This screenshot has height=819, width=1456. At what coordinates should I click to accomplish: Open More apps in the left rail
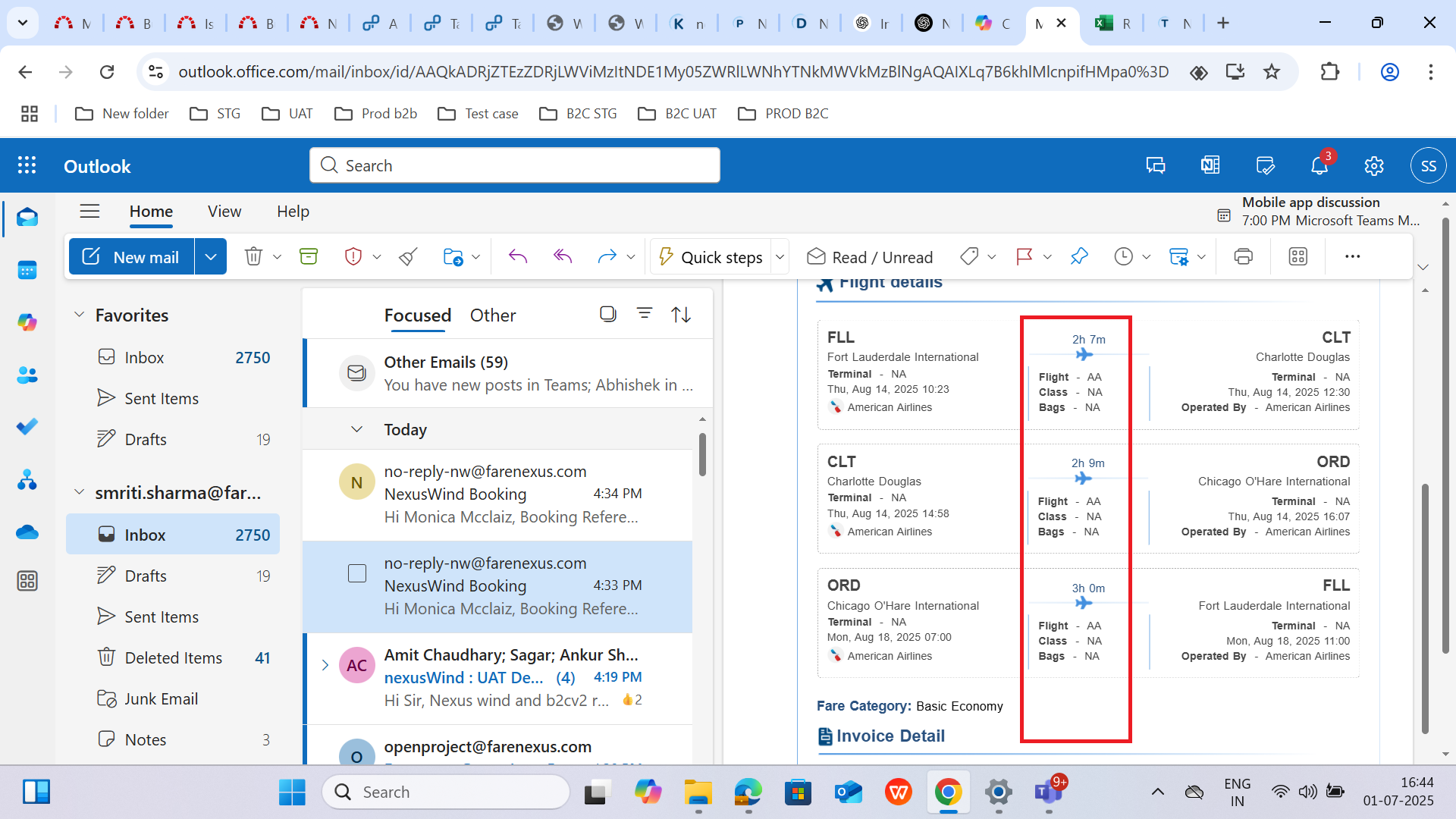click(x=27, y=581)
